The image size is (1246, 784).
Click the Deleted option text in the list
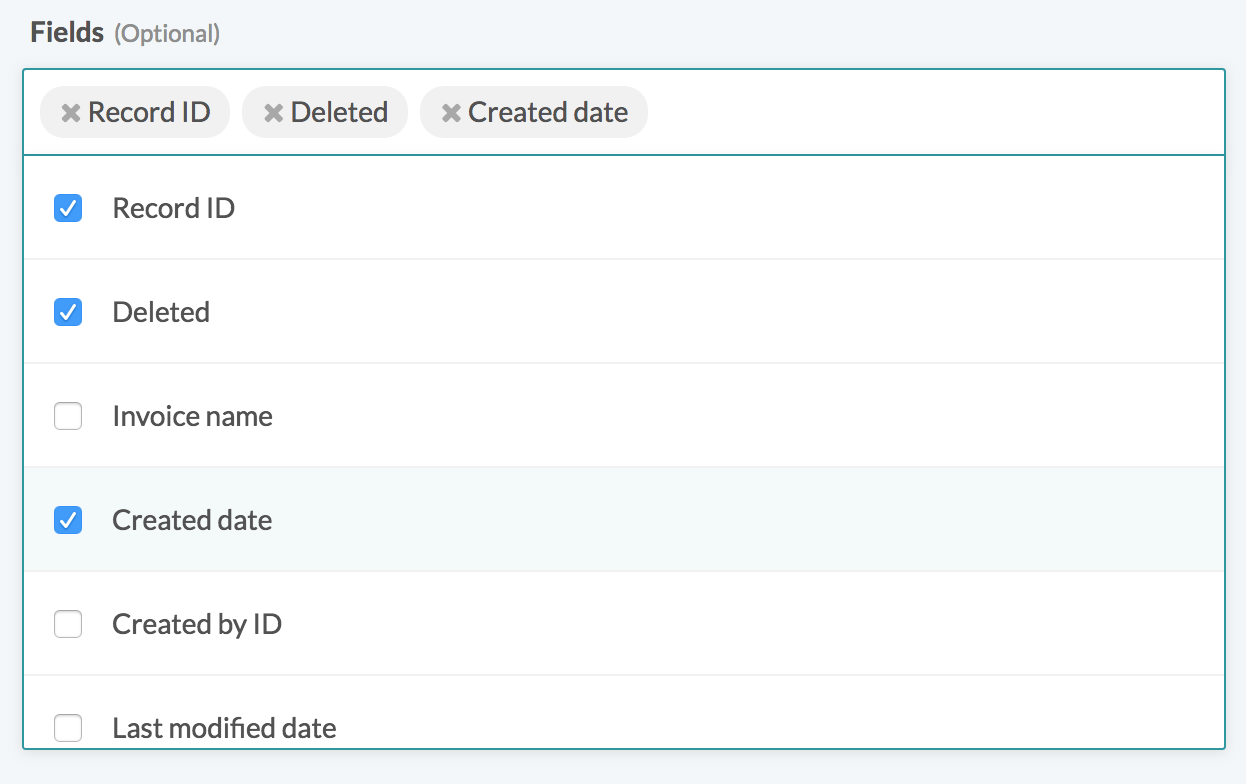(161, 312)
